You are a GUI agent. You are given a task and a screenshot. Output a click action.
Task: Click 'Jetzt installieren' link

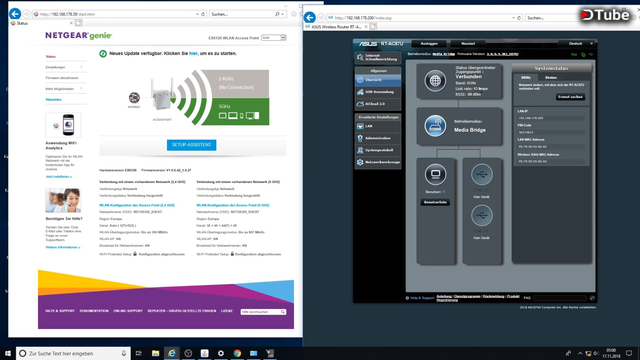(58, 177)
